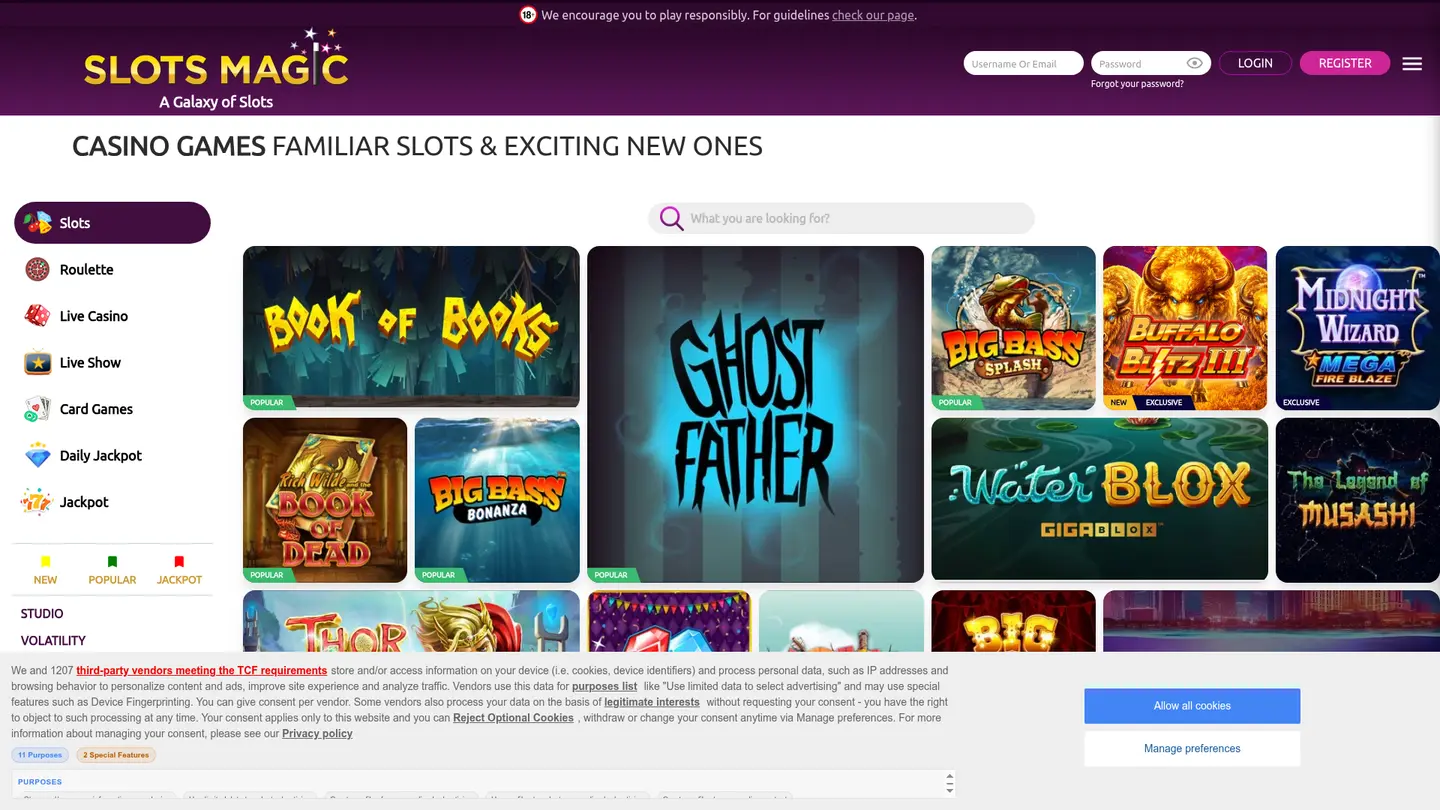This screenshot has width=1440, height=810.
Task: Click Manage preferences button
Action: (1192, 749)
